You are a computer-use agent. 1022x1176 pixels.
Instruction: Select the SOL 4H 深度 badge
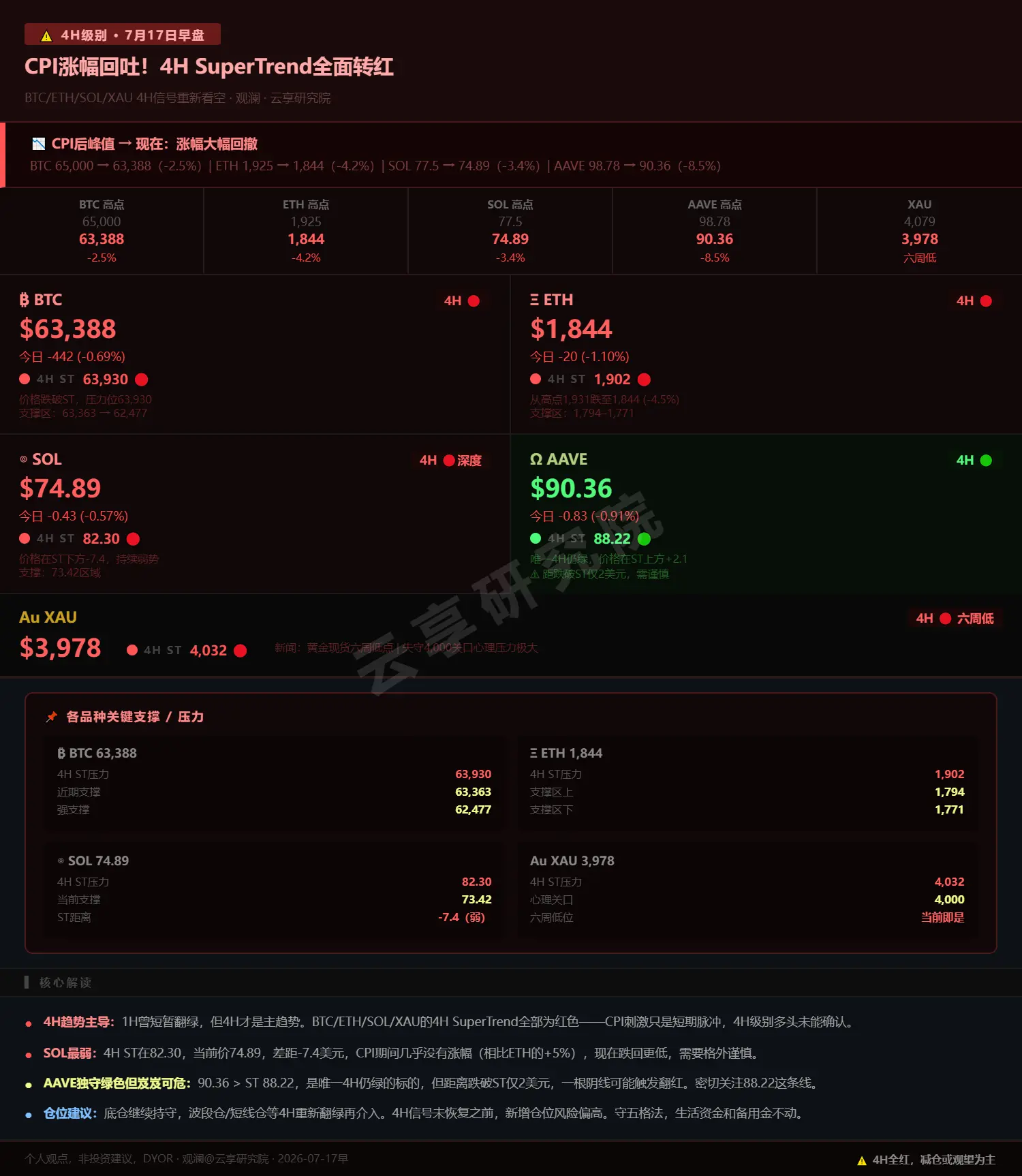(450, 461)
